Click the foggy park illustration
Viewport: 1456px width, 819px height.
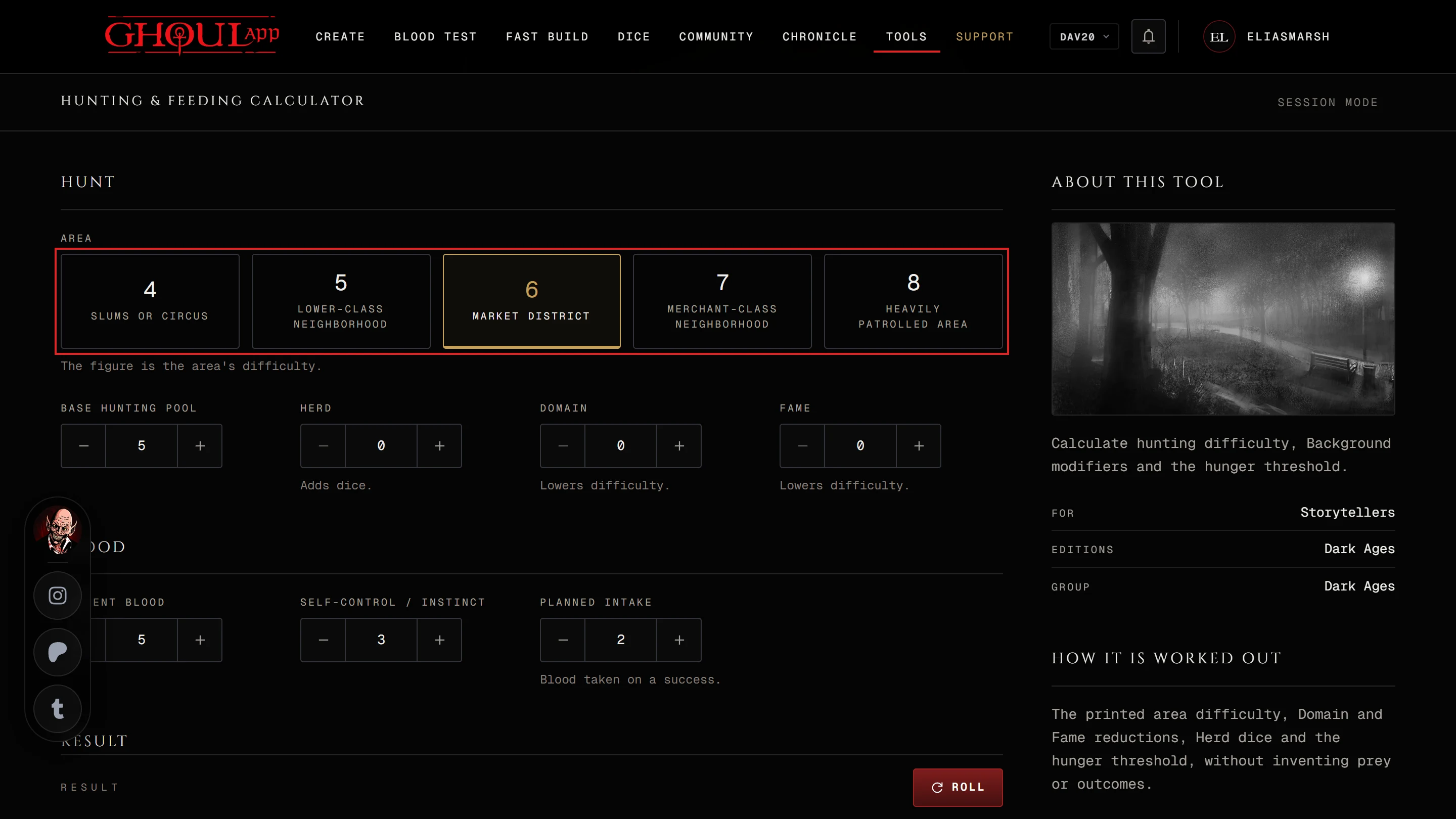coord(1223,319)
